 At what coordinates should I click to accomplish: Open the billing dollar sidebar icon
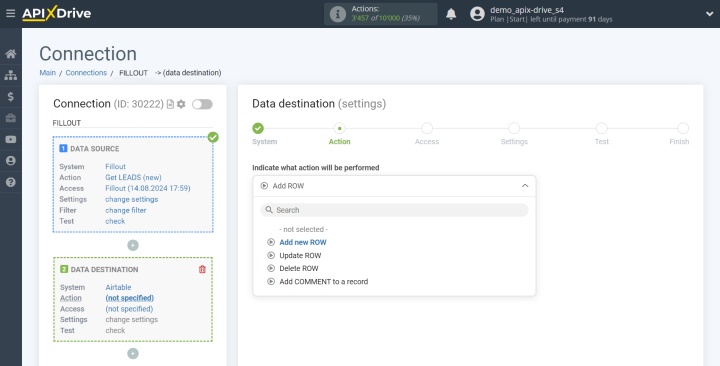[x=11, y=96]
